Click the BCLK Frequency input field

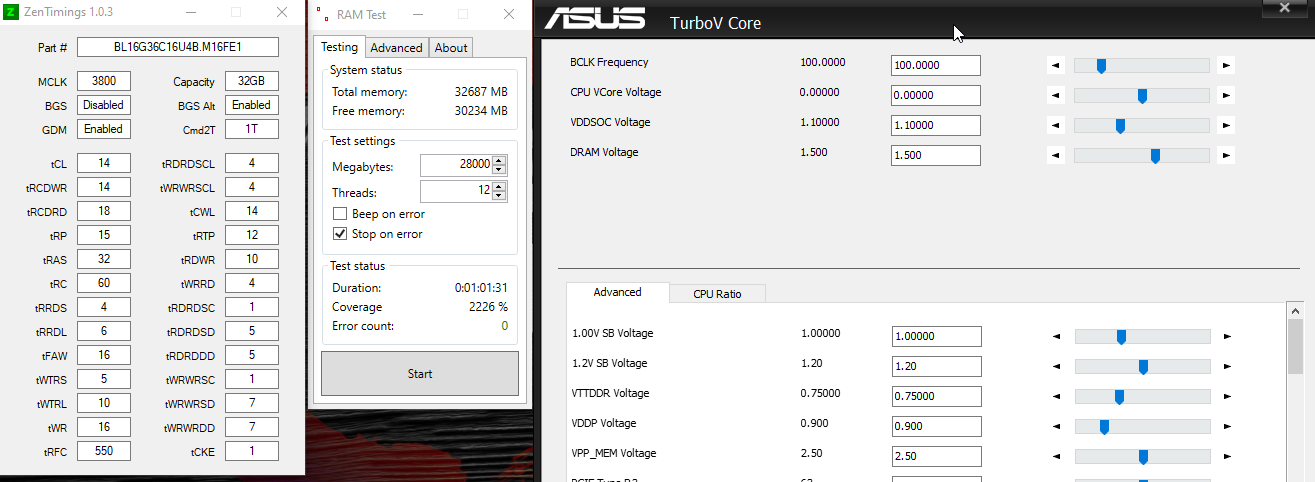pos(936,65)
